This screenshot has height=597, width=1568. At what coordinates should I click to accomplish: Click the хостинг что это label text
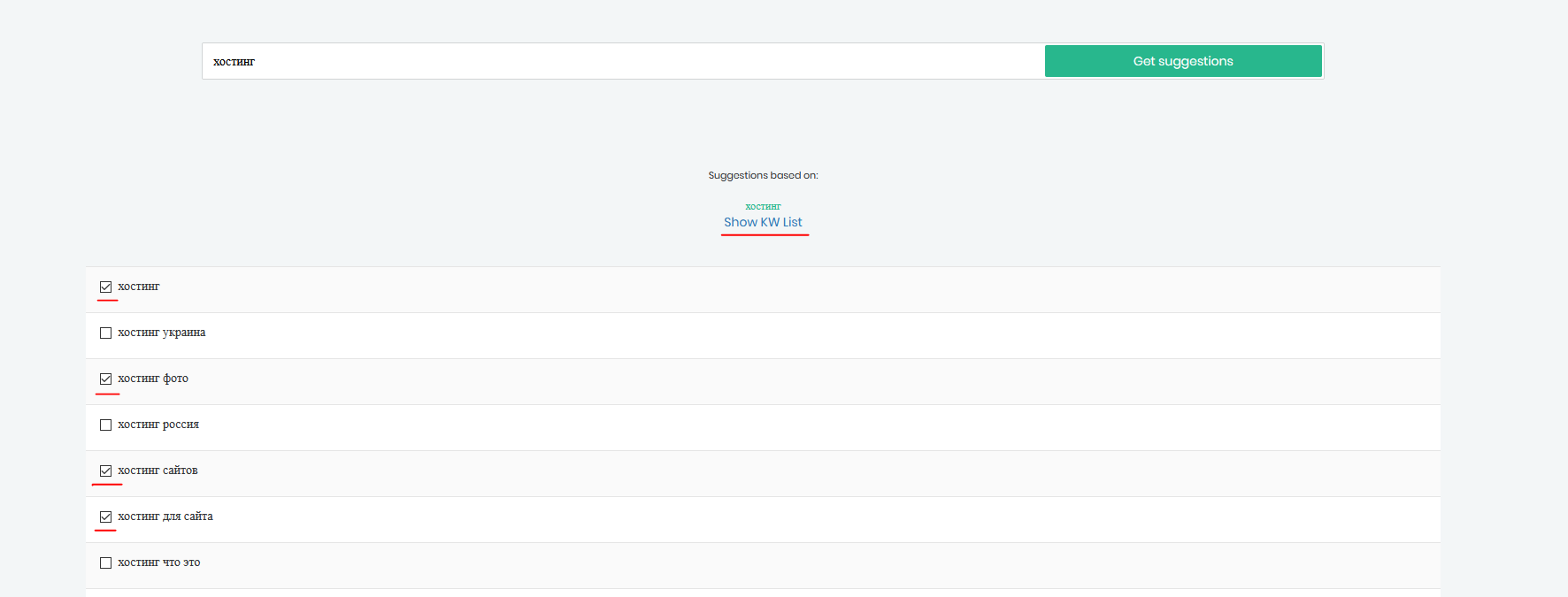click(159, 563)
